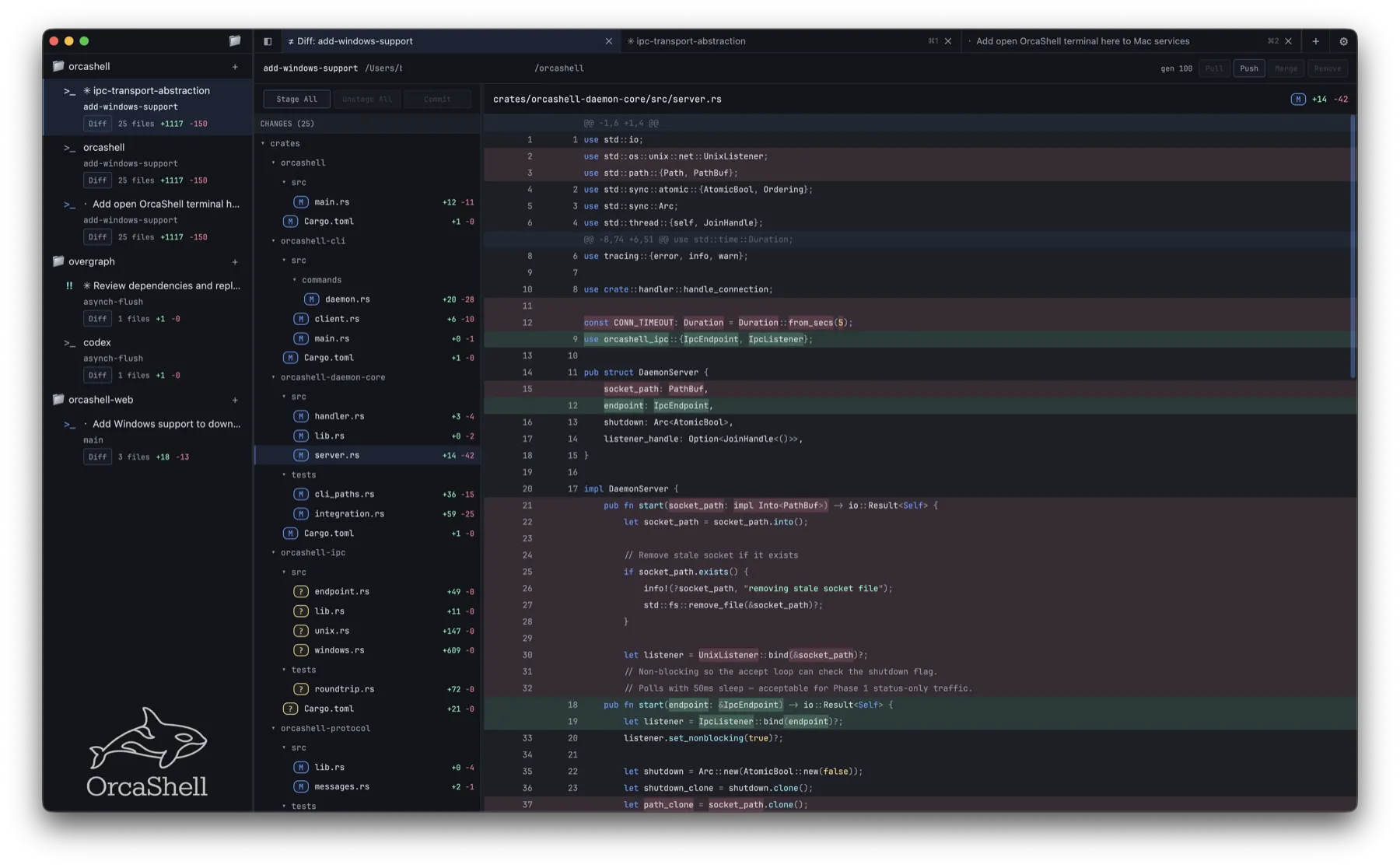Viewport: 1400px width, 868px height.
Task: Open settings via the gear icon
Action: pyautogui.click(x=1343, y=41)
